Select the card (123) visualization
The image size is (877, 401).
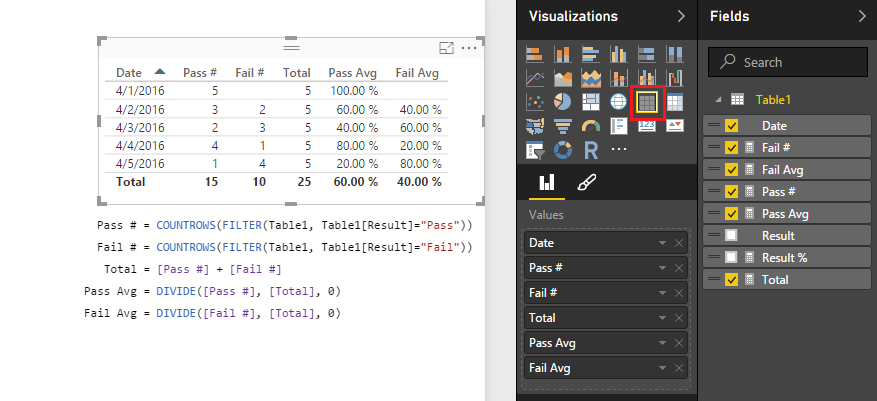click(647, 126)
